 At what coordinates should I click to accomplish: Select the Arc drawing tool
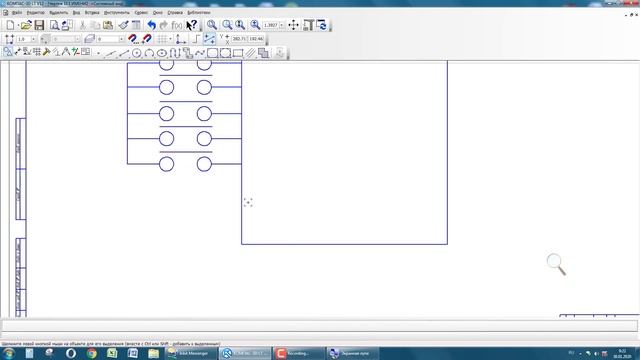tap(149, 53)
